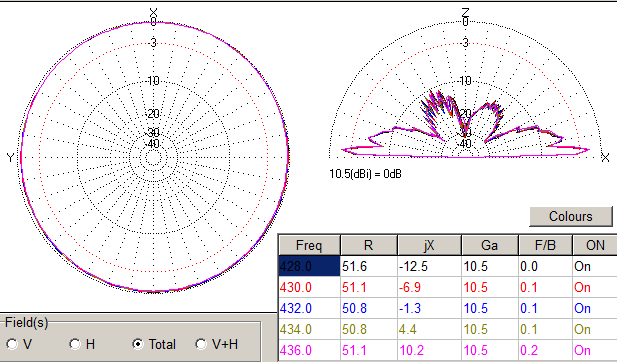Toggle the On cell in the 434.0 row
This screenshot has width=617, height=362.
pyautogui.click(x=595, y=329)
